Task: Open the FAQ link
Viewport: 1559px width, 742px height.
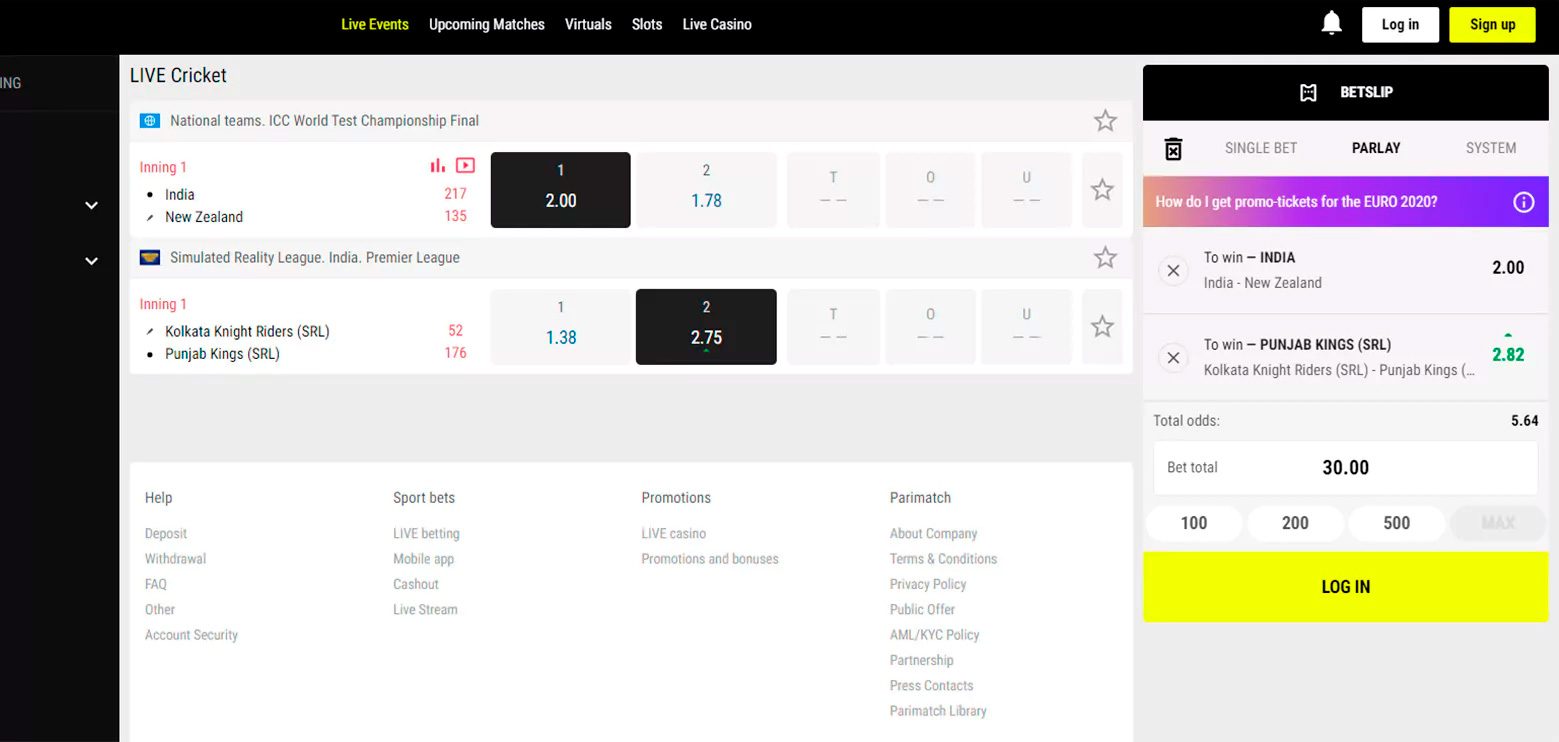Action: [x=156, y=584]
